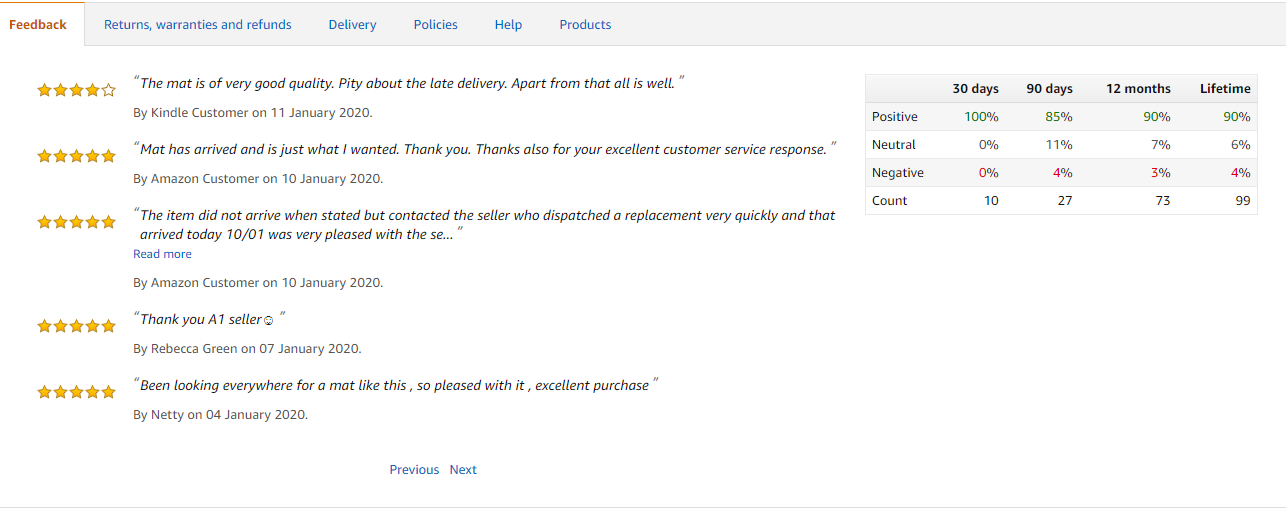This screenshot has width=1286, height=514.
Task: Open the Feedback tab
Action: pos(38,24)
